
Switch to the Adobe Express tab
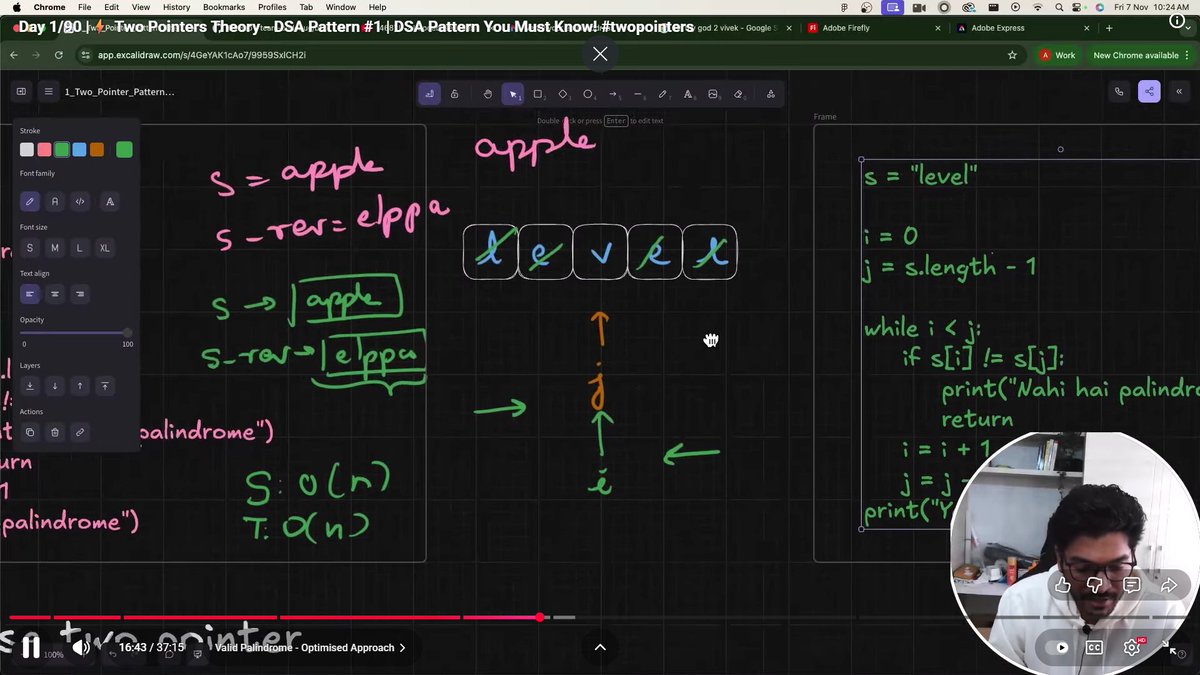(1020, 28)
